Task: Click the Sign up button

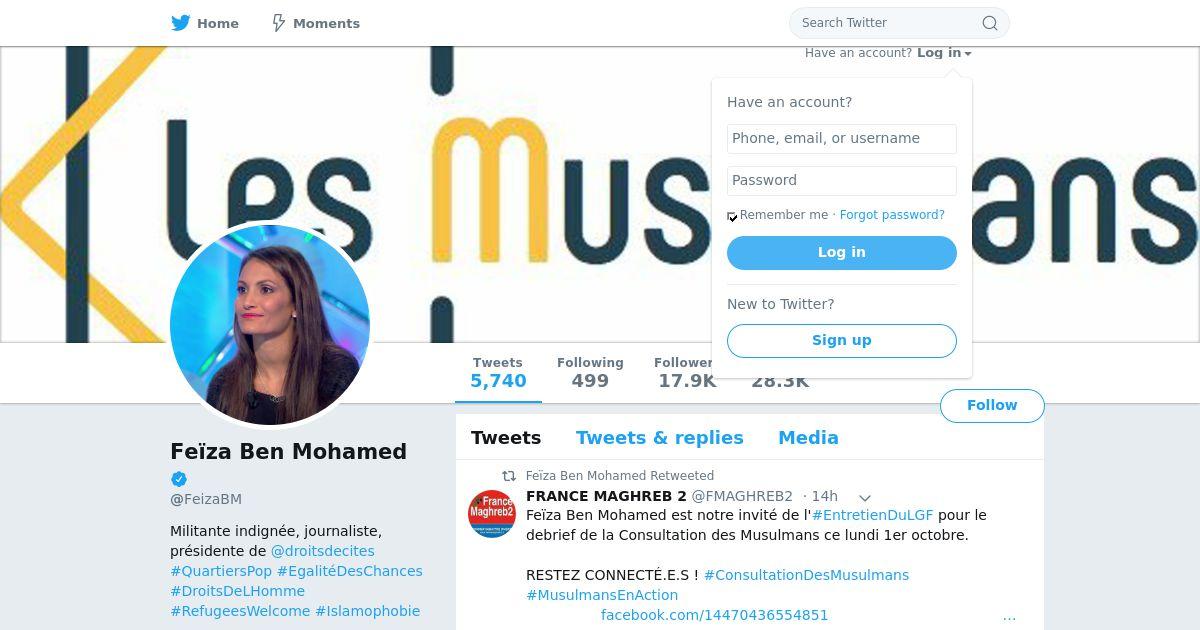Action: (x=842, y=340)
